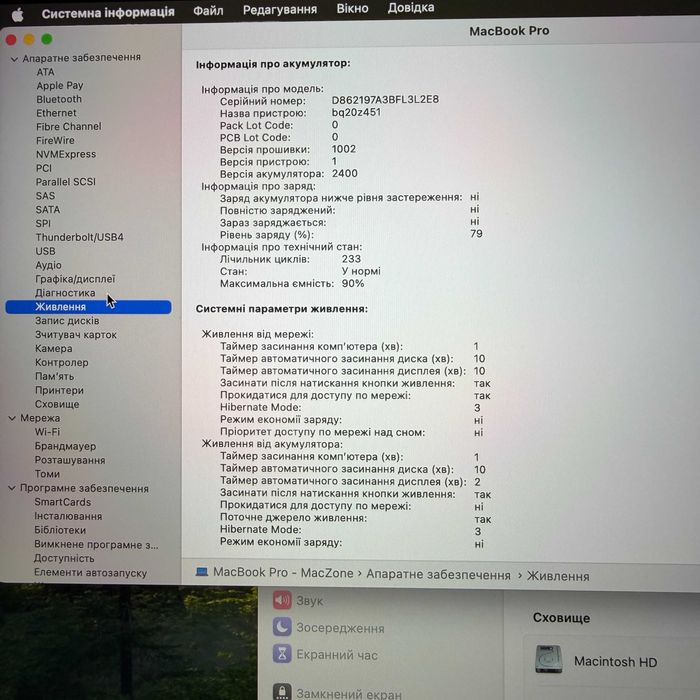
Task: Select Apple Pay in the sidebar
Action: [60, 85]
